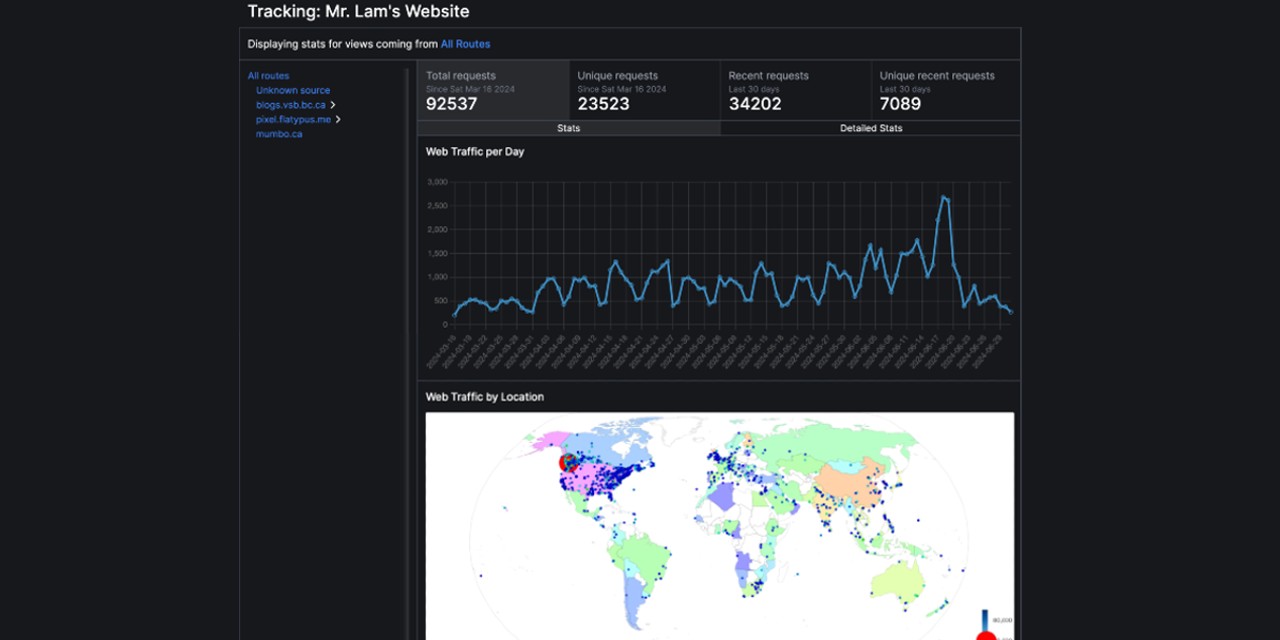The image size is (1280, 640).
Task: Click the highest peak on the traffic chart
Action: [x=943, y=197]
